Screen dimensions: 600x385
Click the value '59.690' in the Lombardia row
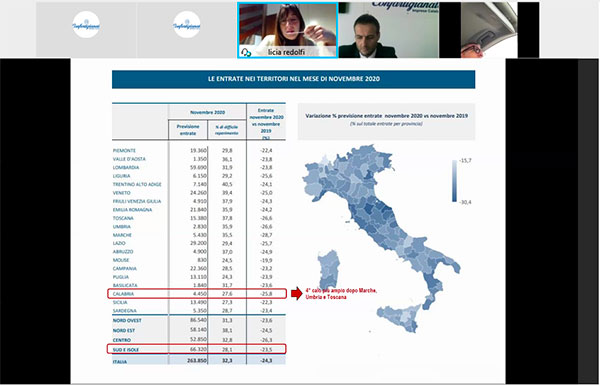pos(198,167)
